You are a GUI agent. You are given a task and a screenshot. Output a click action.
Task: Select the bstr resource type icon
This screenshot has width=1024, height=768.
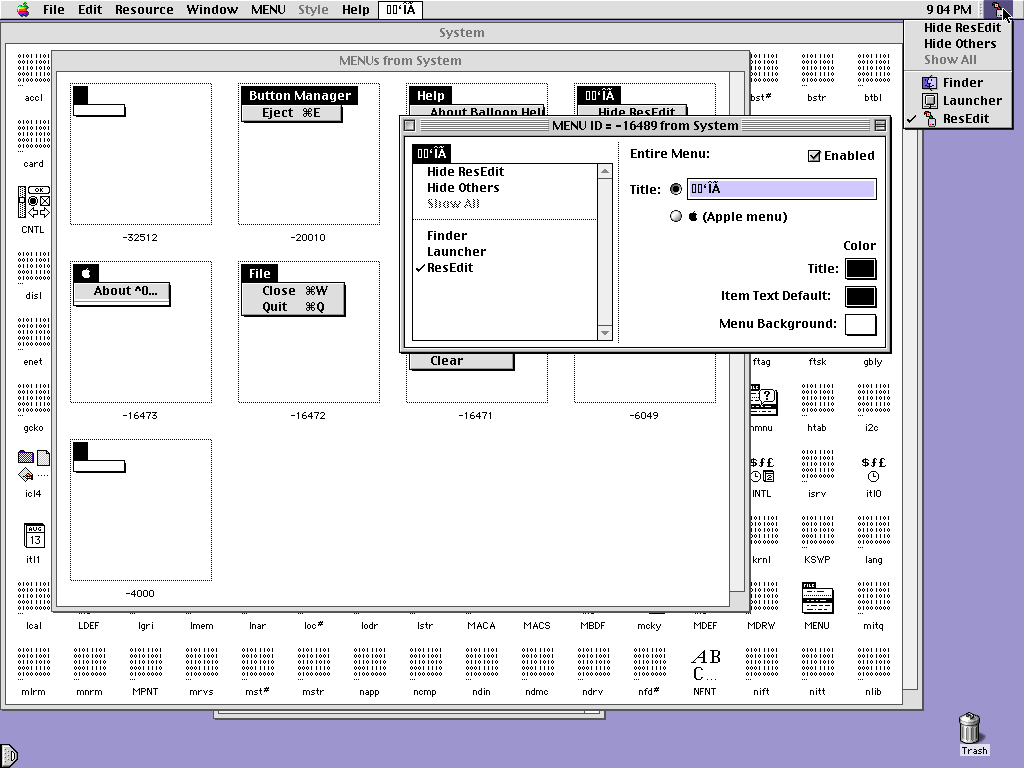818,70
